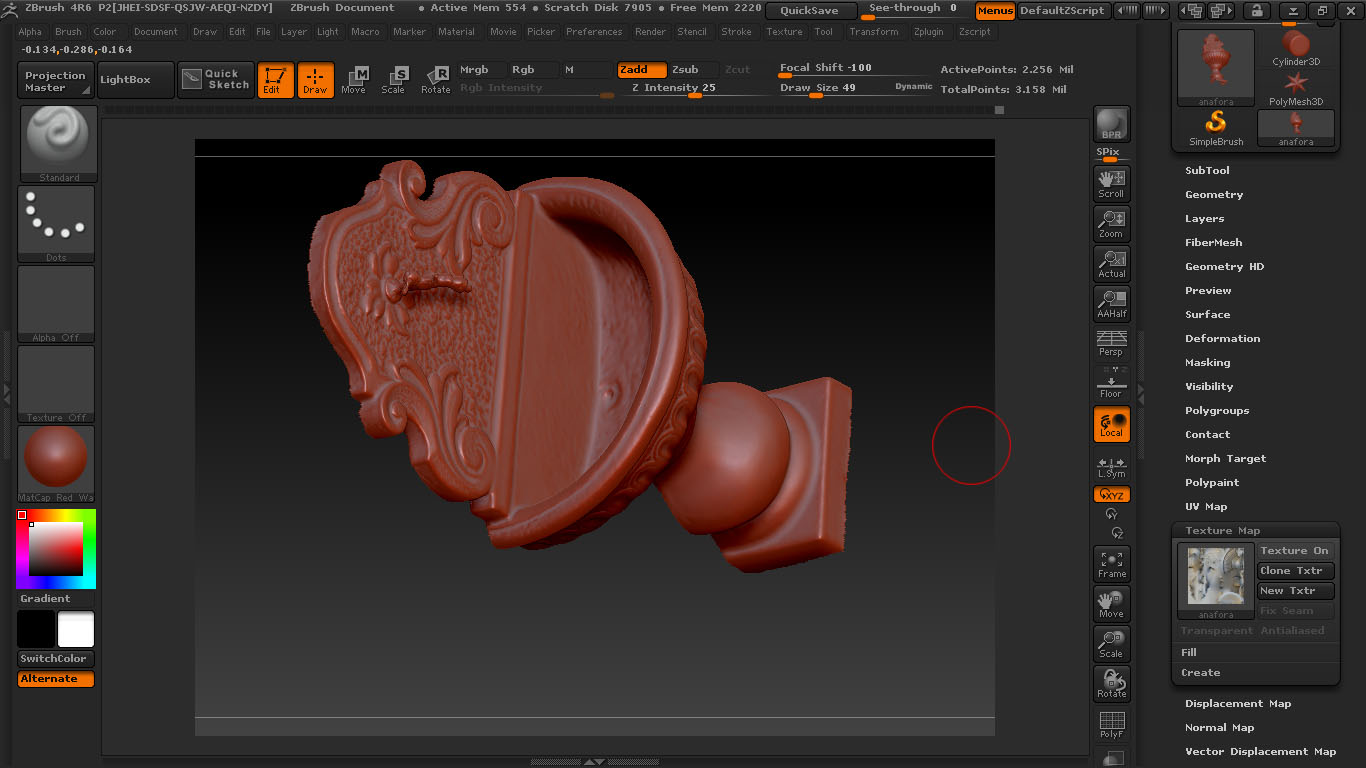1366x768 pixels.
Task: Open Quick Sketch mode
Action: [216, 80]
